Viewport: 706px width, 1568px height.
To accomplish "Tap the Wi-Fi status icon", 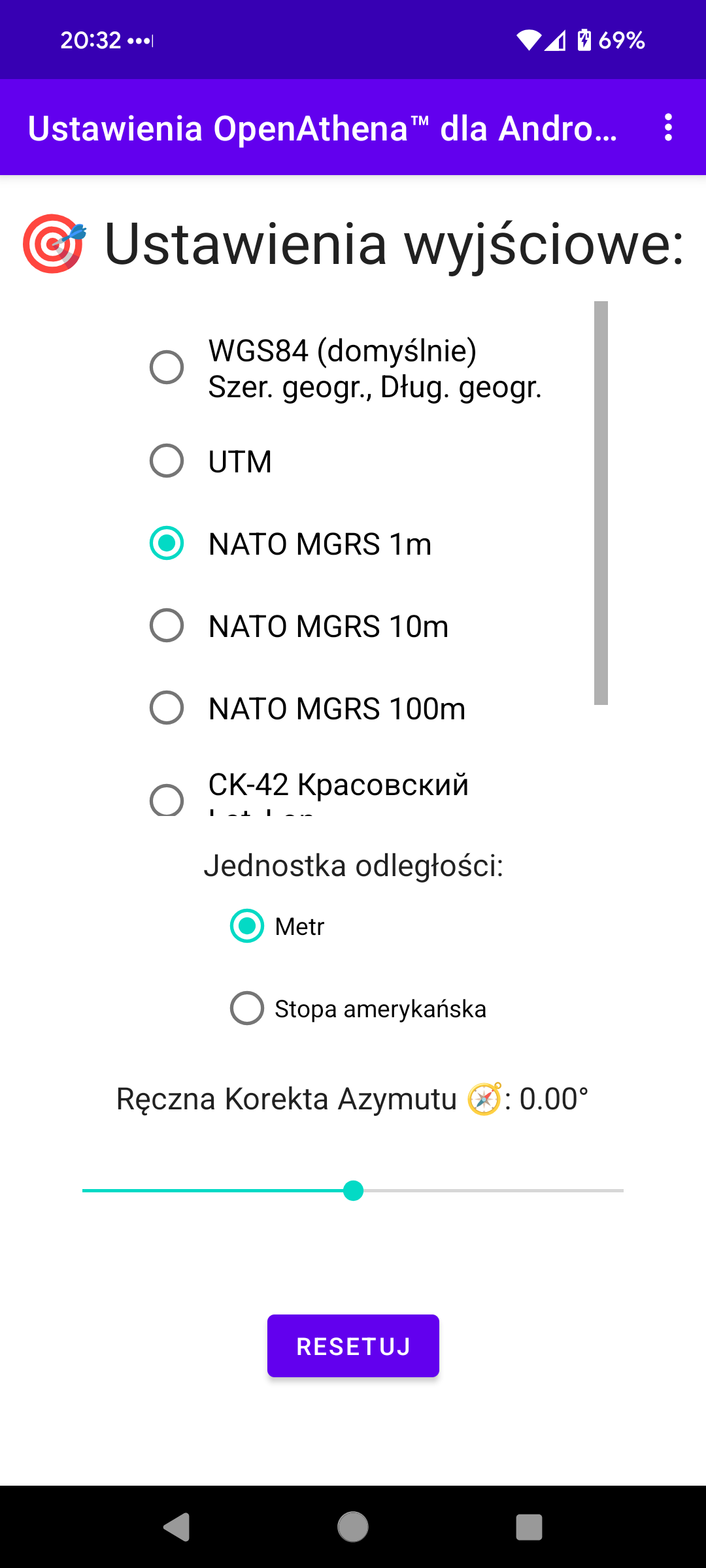I will [528, 41].
